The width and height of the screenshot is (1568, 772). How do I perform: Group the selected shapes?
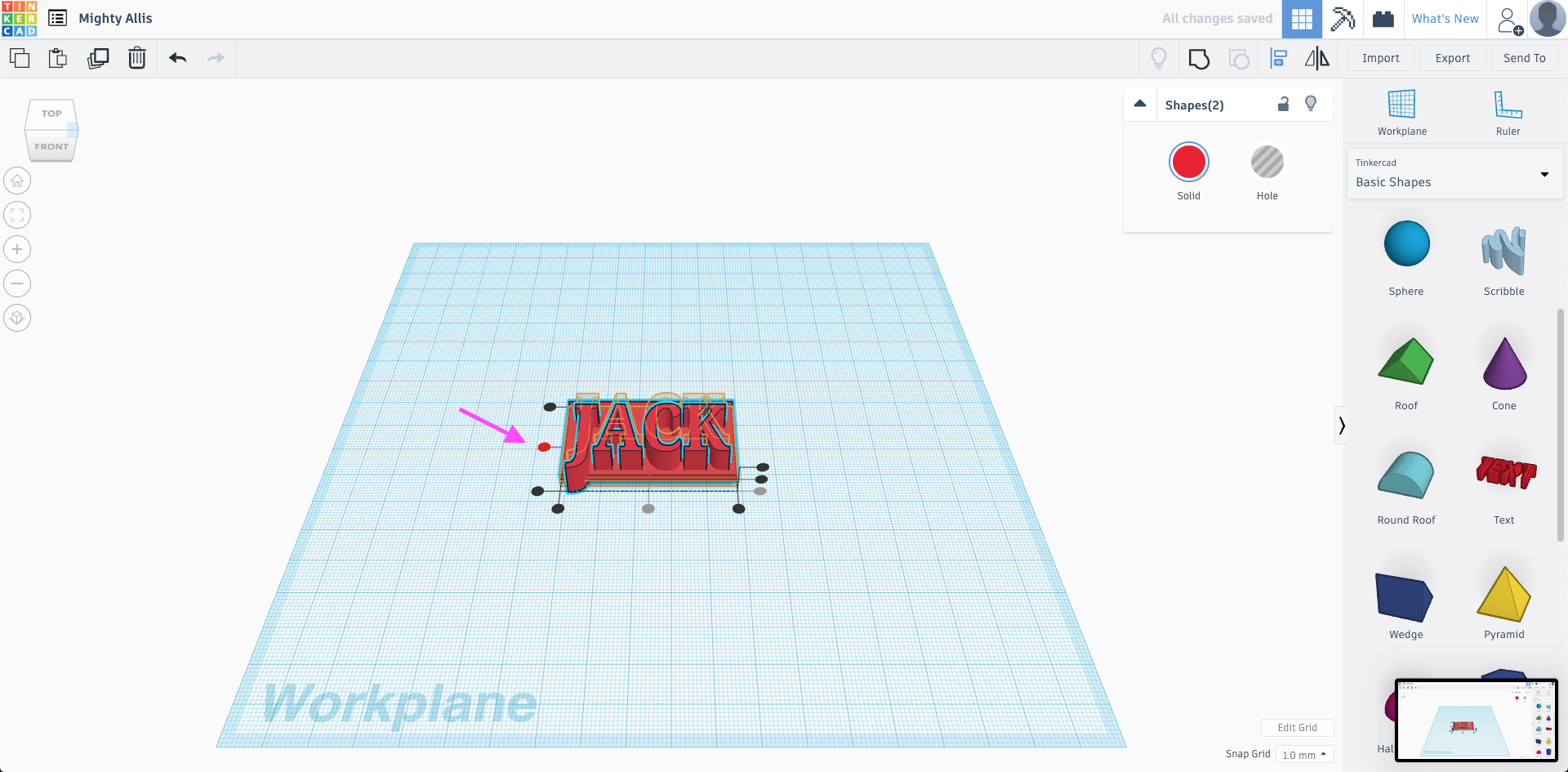coord(1199,58)
